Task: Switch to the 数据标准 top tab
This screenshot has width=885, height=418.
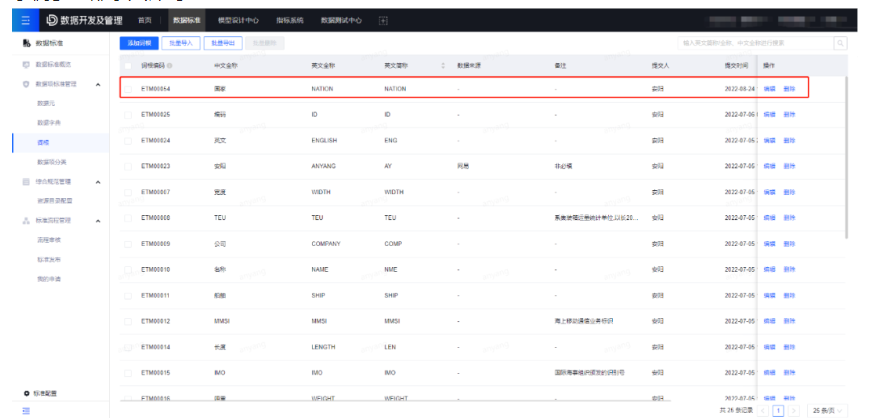Action: point(187,20)
